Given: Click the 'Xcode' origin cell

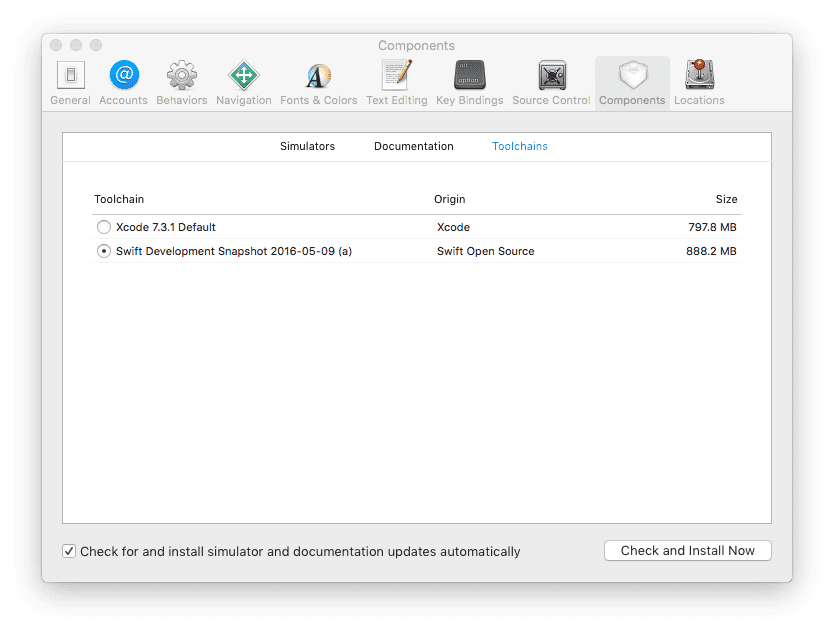Looking at the screenshot, I should [x=453, y=227].
